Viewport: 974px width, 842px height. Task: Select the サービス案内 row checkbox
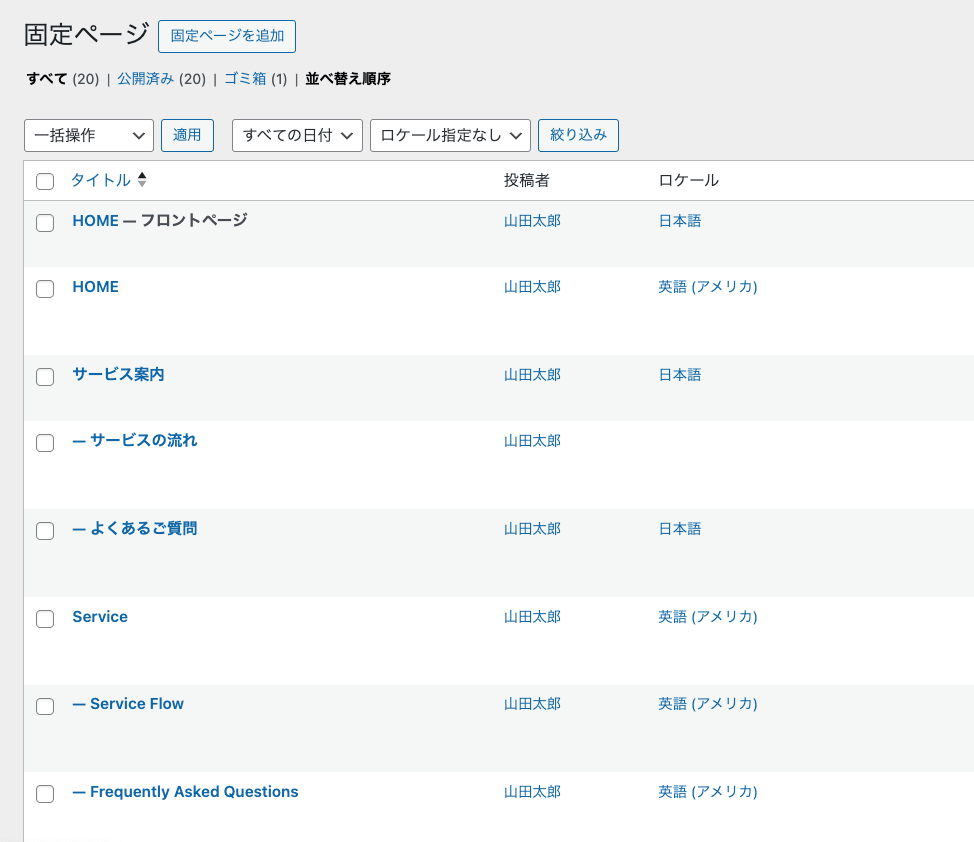(x=45, y=377)
